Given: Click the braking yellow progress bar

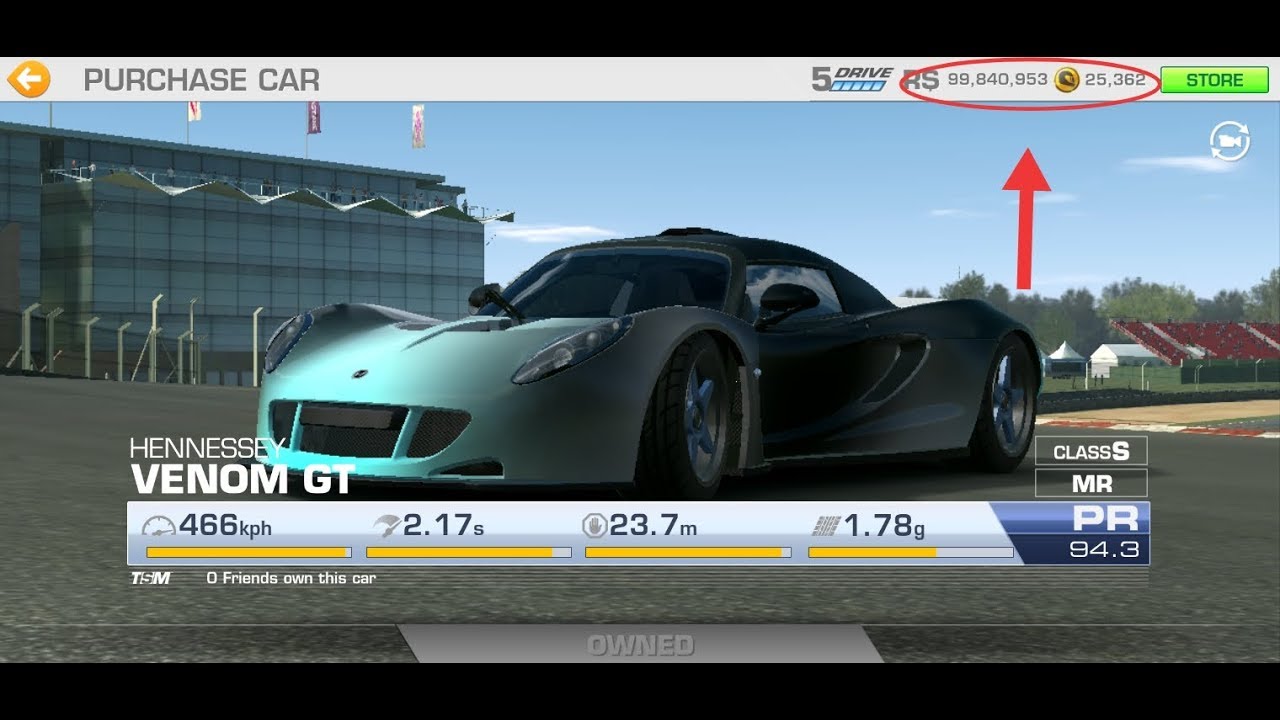Looking at the screenshot, I should tap(688, 552).
